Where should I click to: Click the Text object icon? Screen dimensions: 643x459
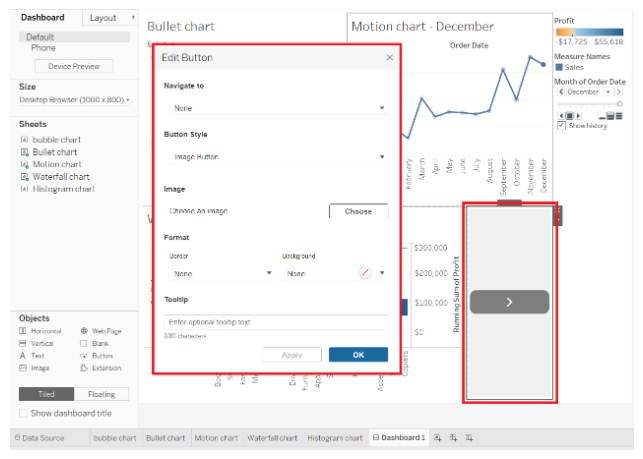click(x=24, y=355)
